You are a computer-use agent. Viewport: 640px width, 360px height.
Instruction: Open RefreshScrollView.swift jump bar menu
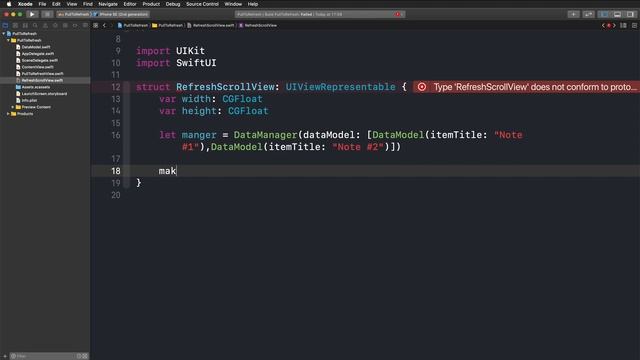(x=211, y=25)
